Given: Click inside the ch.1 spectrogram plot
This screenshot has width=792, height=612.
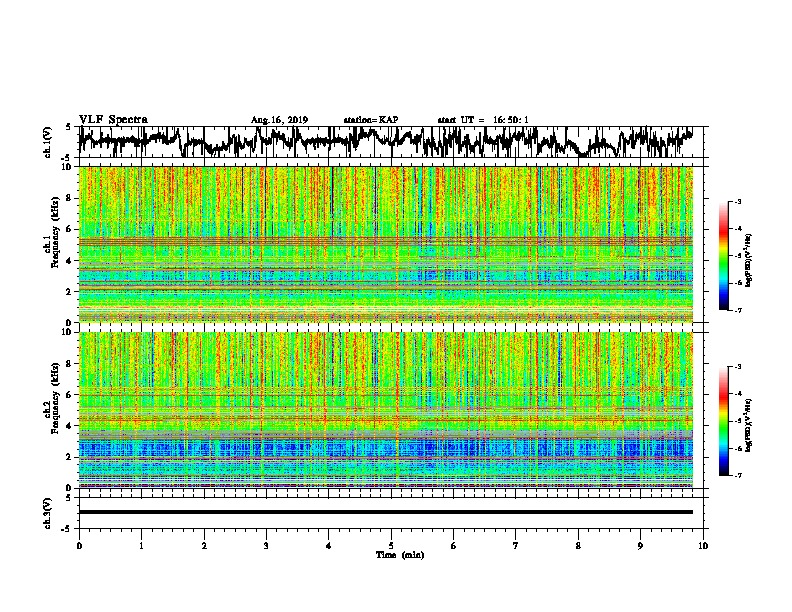Looking at the screenshot, I should (x=386, y=244).
